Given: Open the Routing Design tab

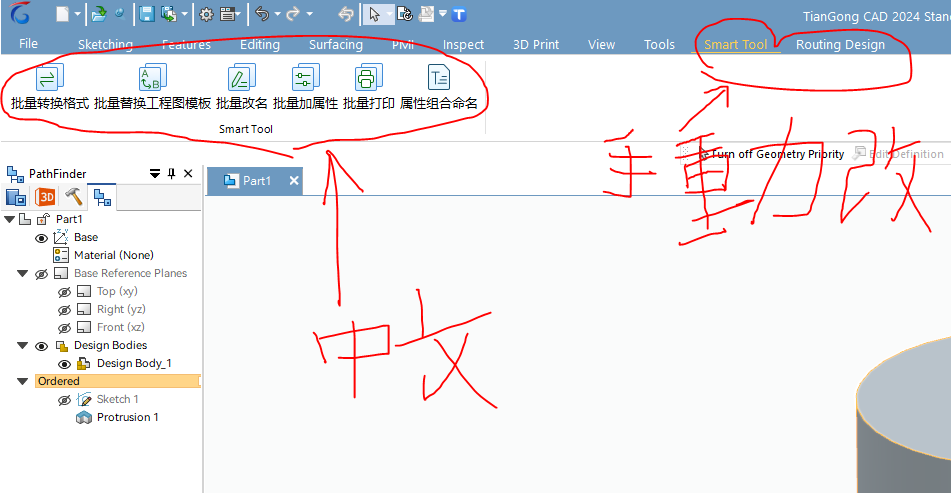Looking at the screenshot, I should (840, 44).
